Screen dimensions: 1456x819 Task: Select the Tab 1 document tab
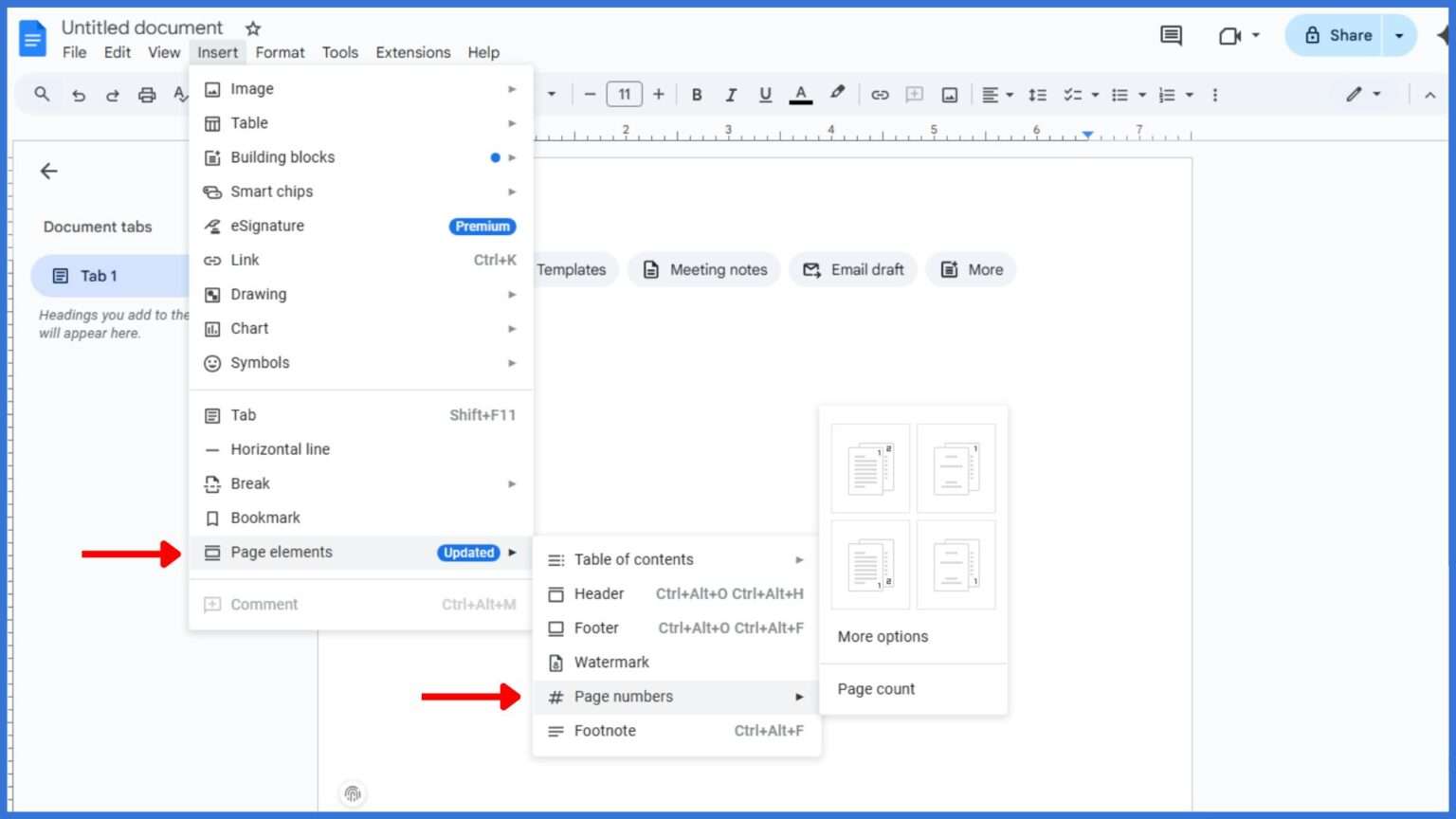[98, 275]
